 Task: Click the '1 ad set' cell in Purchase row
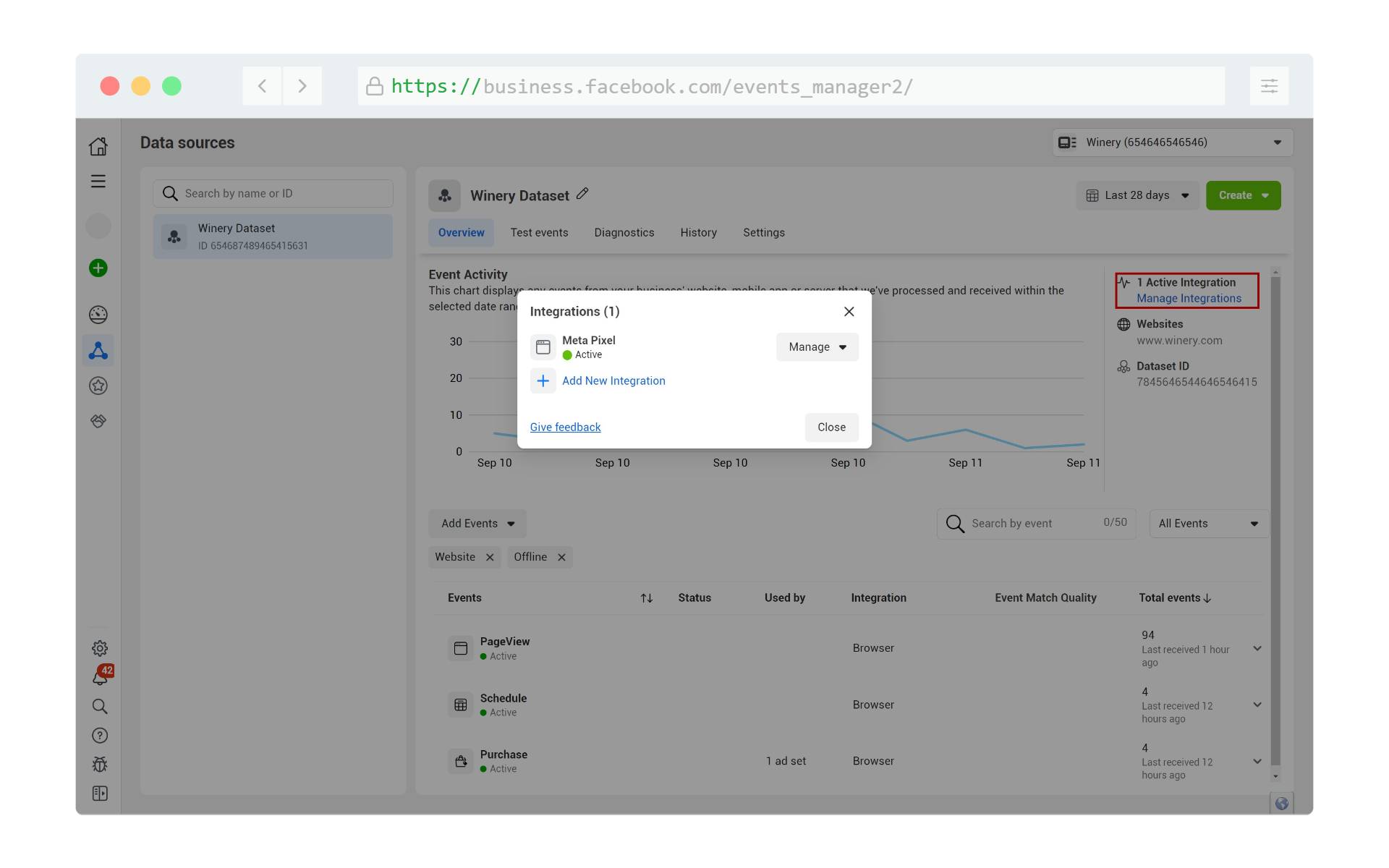click(x=786, y=761)
